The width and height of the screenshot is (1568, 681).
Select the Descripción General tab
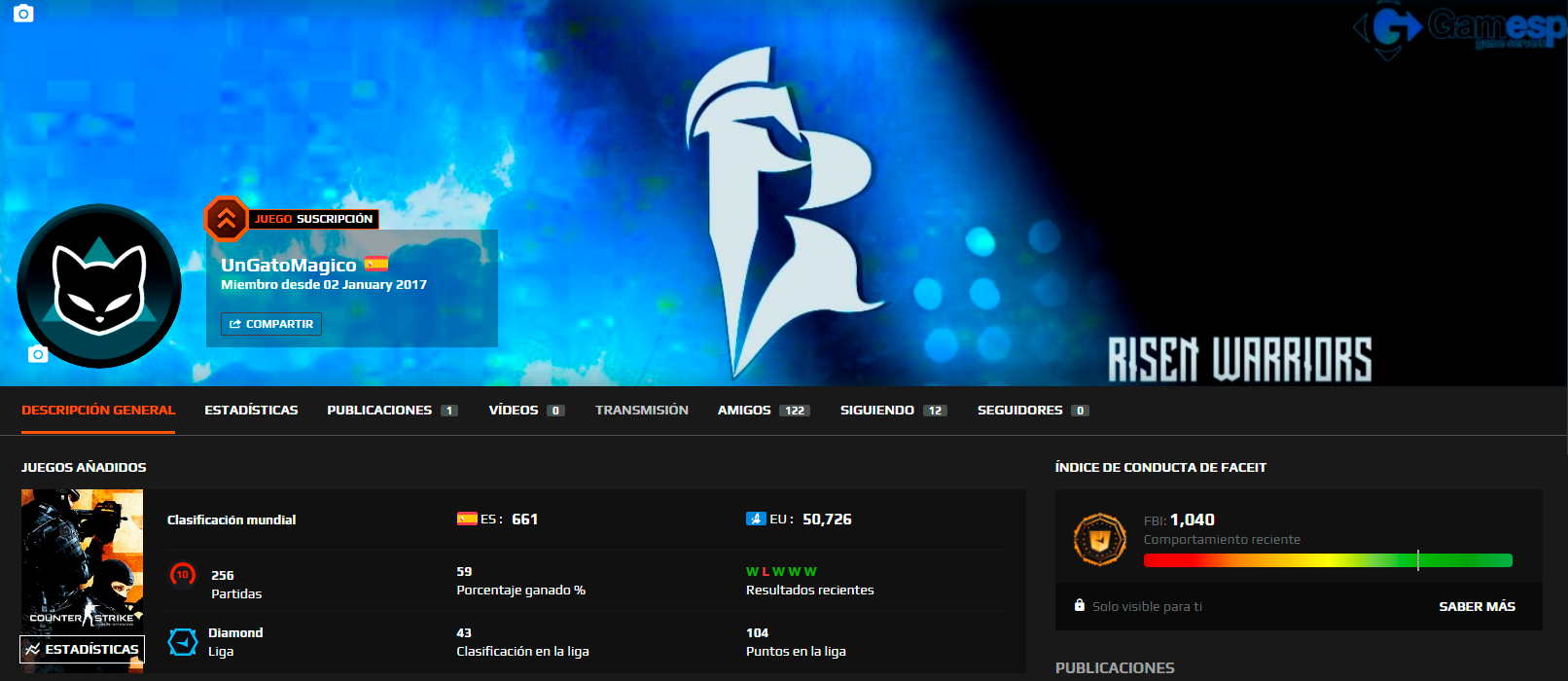98,411
